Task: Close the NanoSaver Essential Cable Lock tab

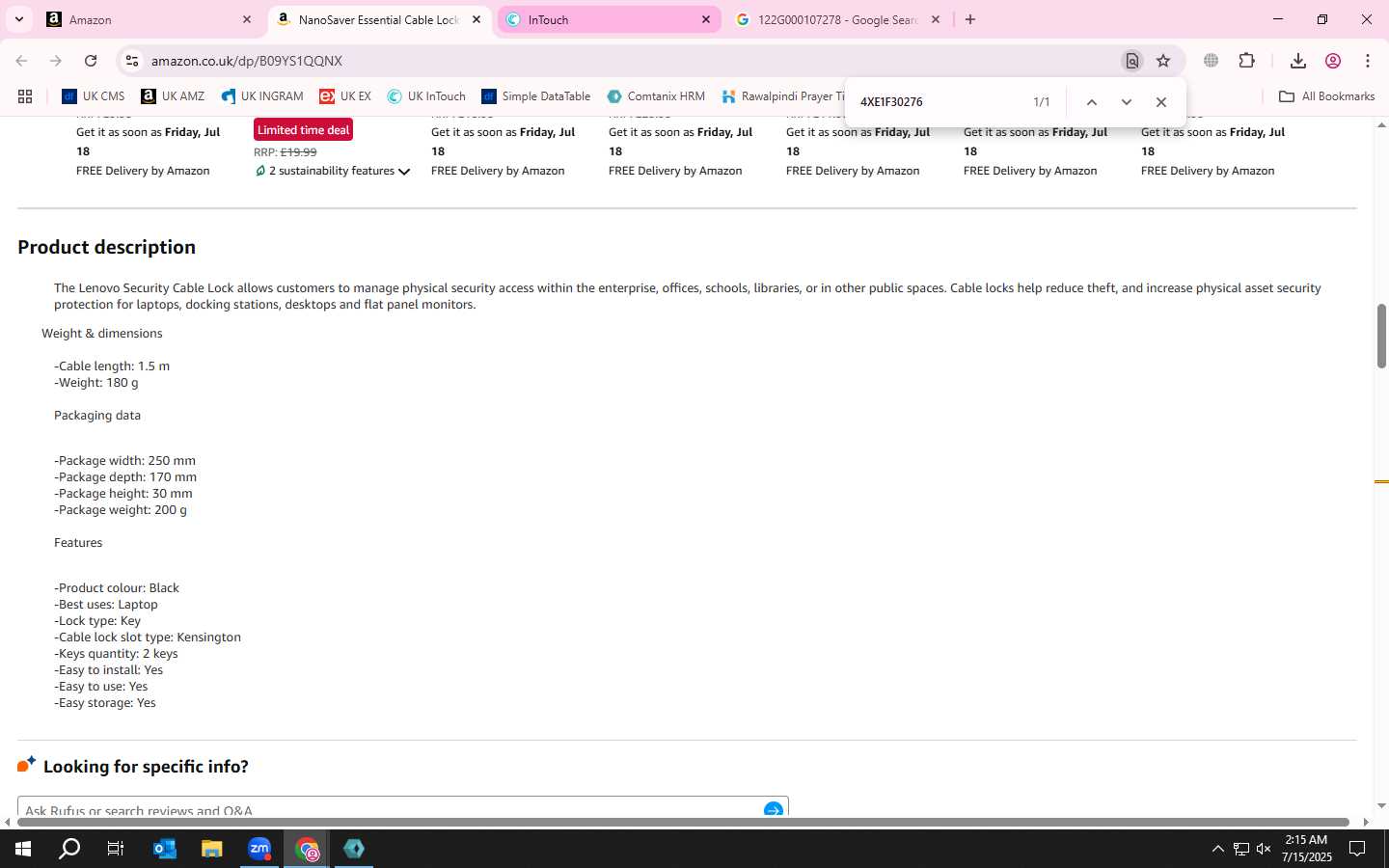Action: [x=477, y=19]
